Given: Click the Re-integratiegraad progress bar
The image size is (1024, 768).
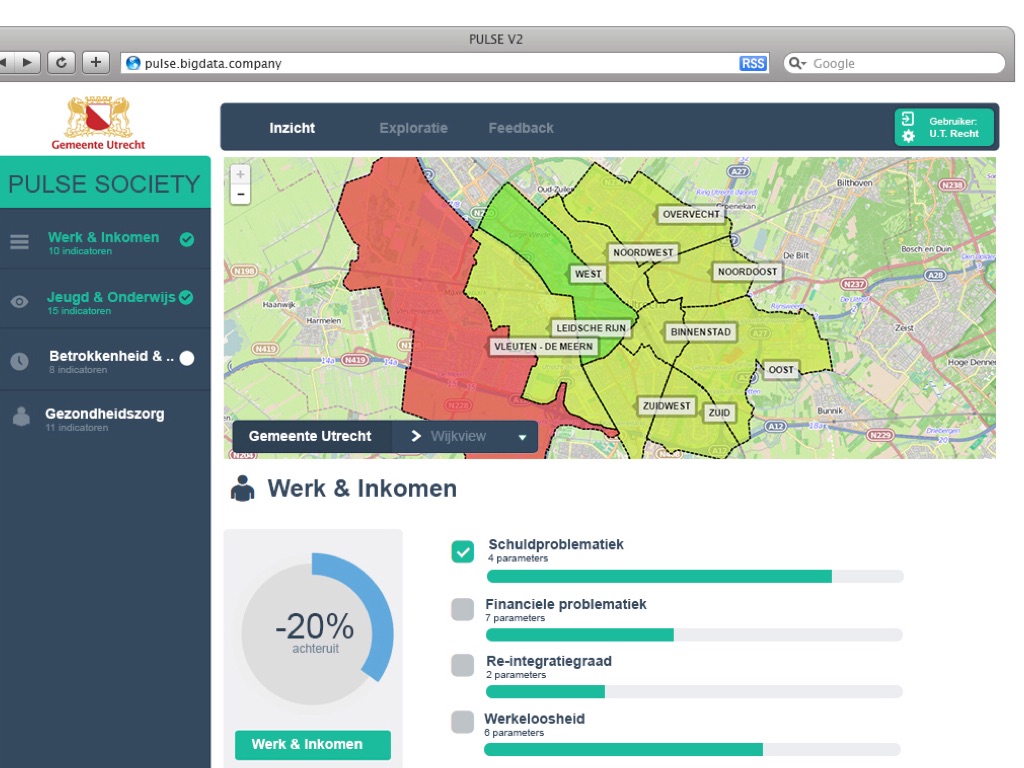Looking at the screenshot, I should pyautogui.click(x=694, y=692).
